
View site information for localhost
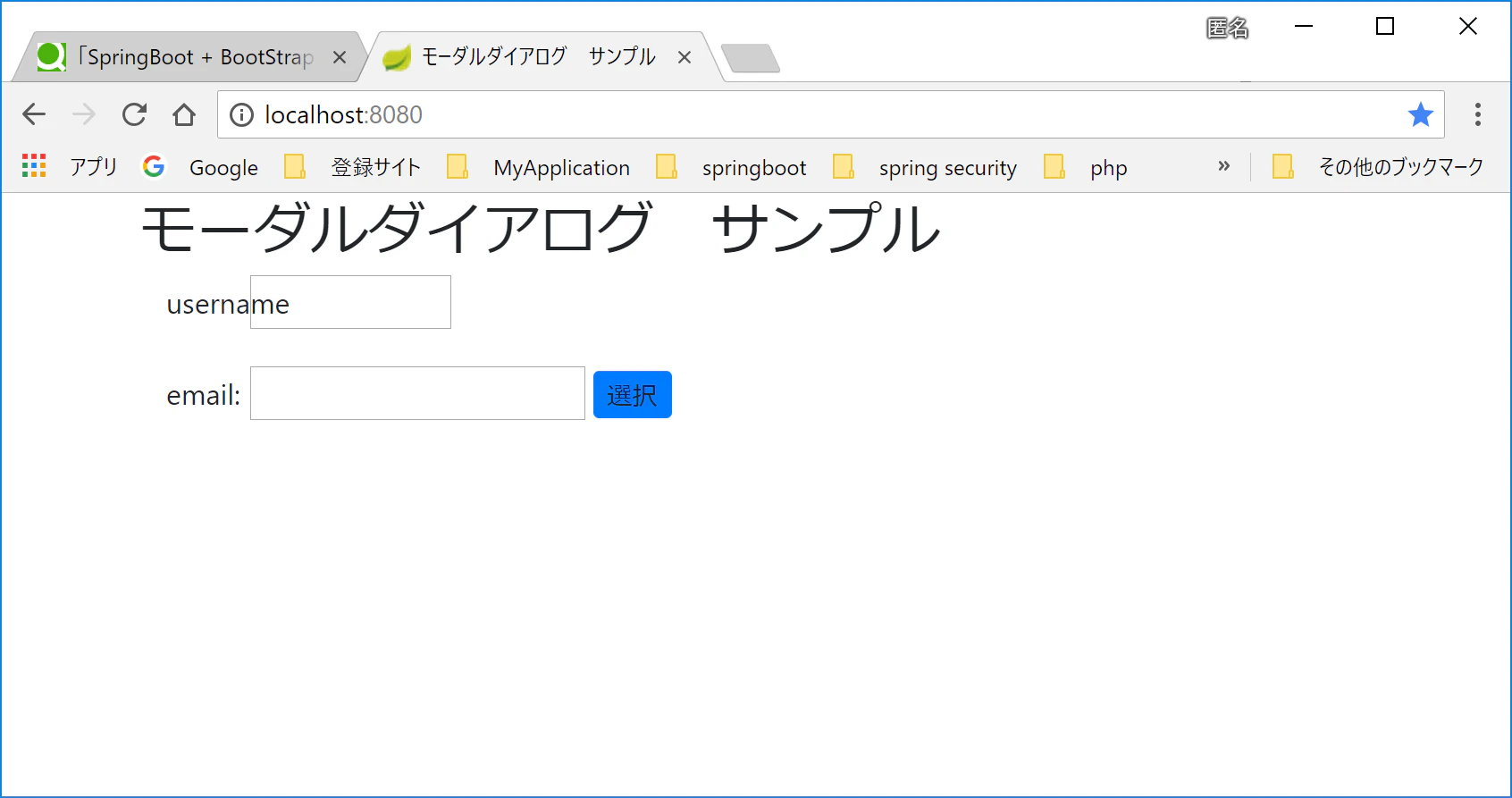(241, 115)
